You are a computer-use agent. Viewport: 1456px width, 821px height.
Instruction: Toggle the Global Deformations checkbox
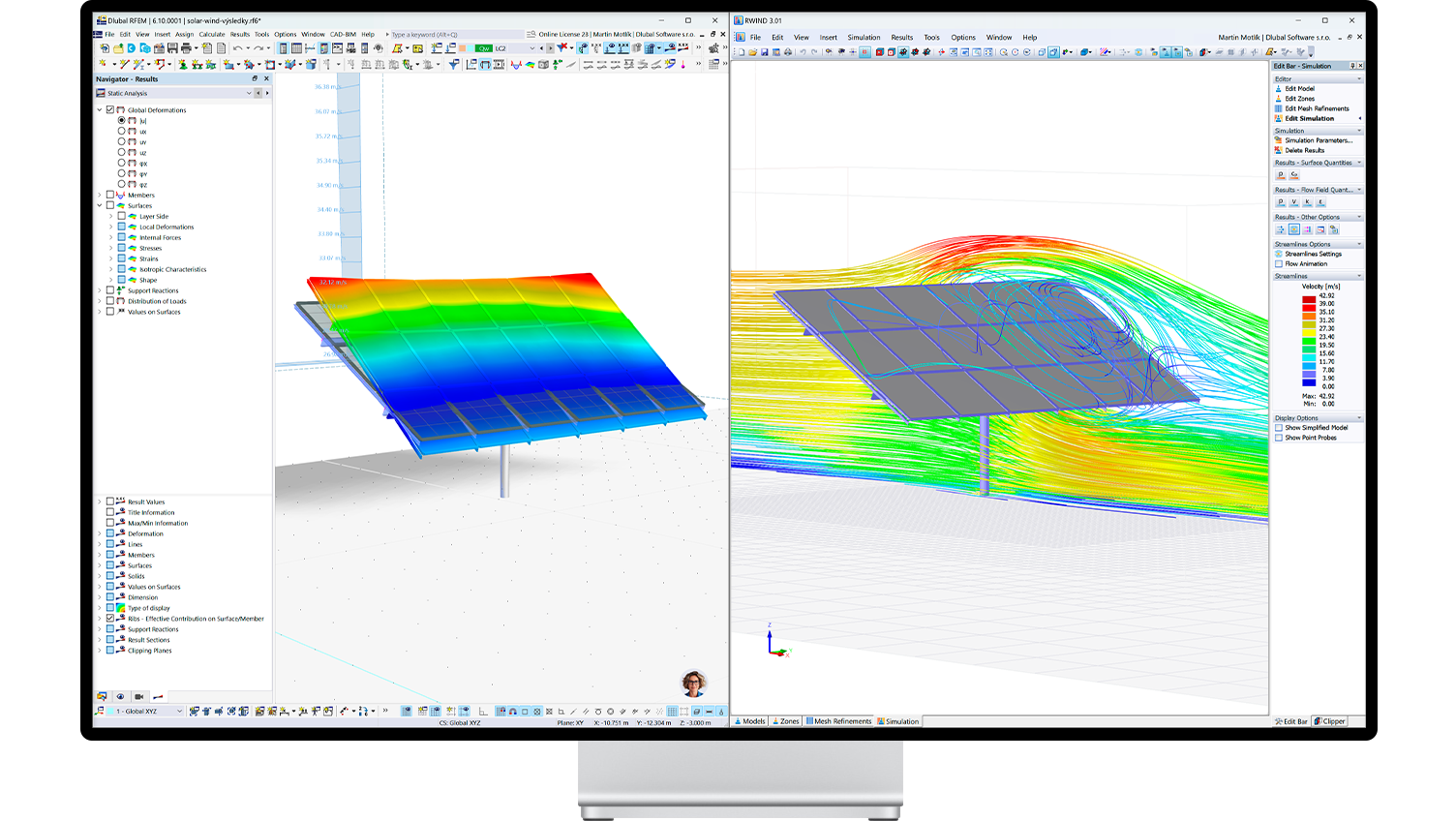110,110
